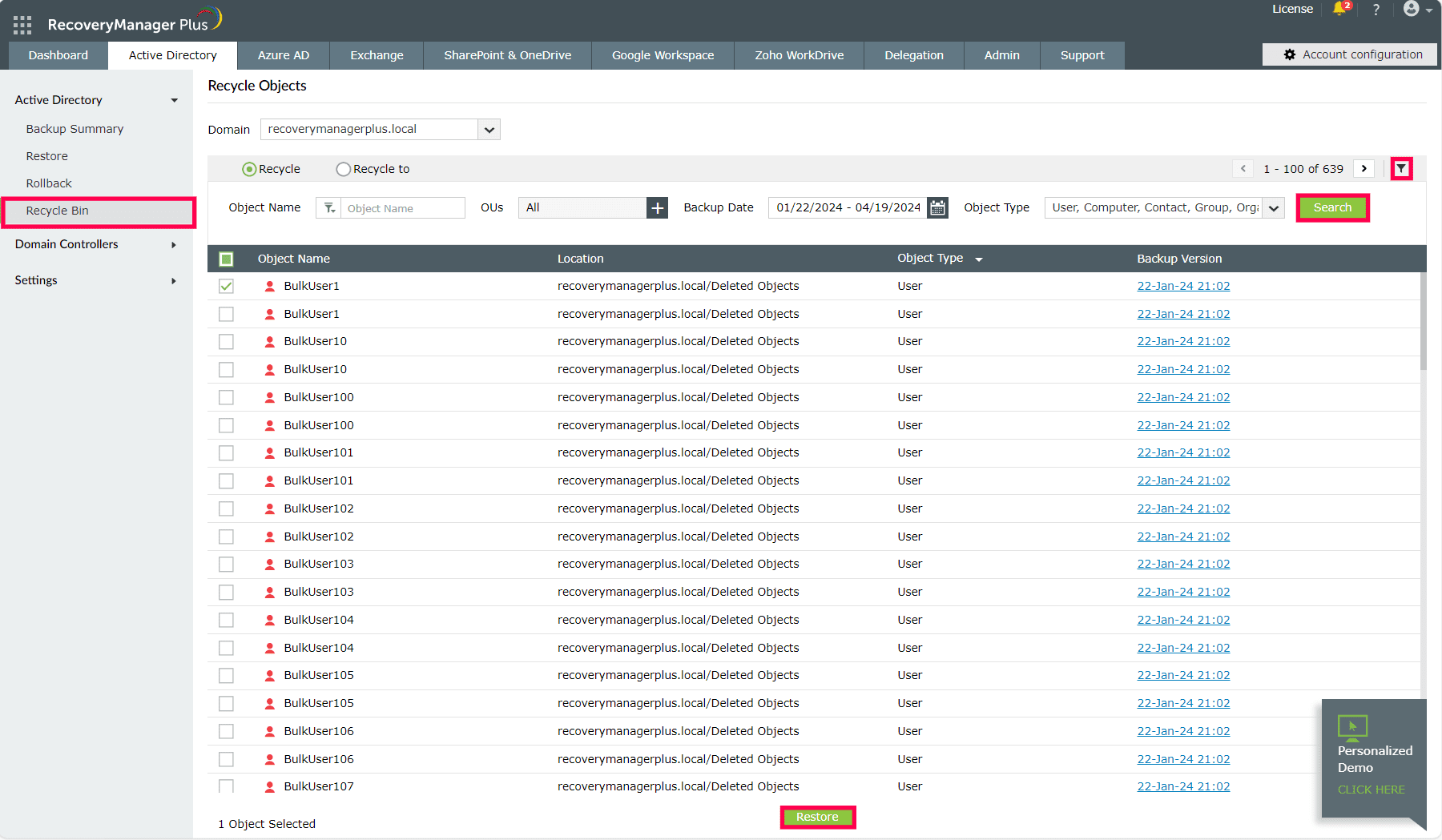Select the Recycle to radio button
This screenshot has height=840, width=1442.
click(x=344, y=169)
